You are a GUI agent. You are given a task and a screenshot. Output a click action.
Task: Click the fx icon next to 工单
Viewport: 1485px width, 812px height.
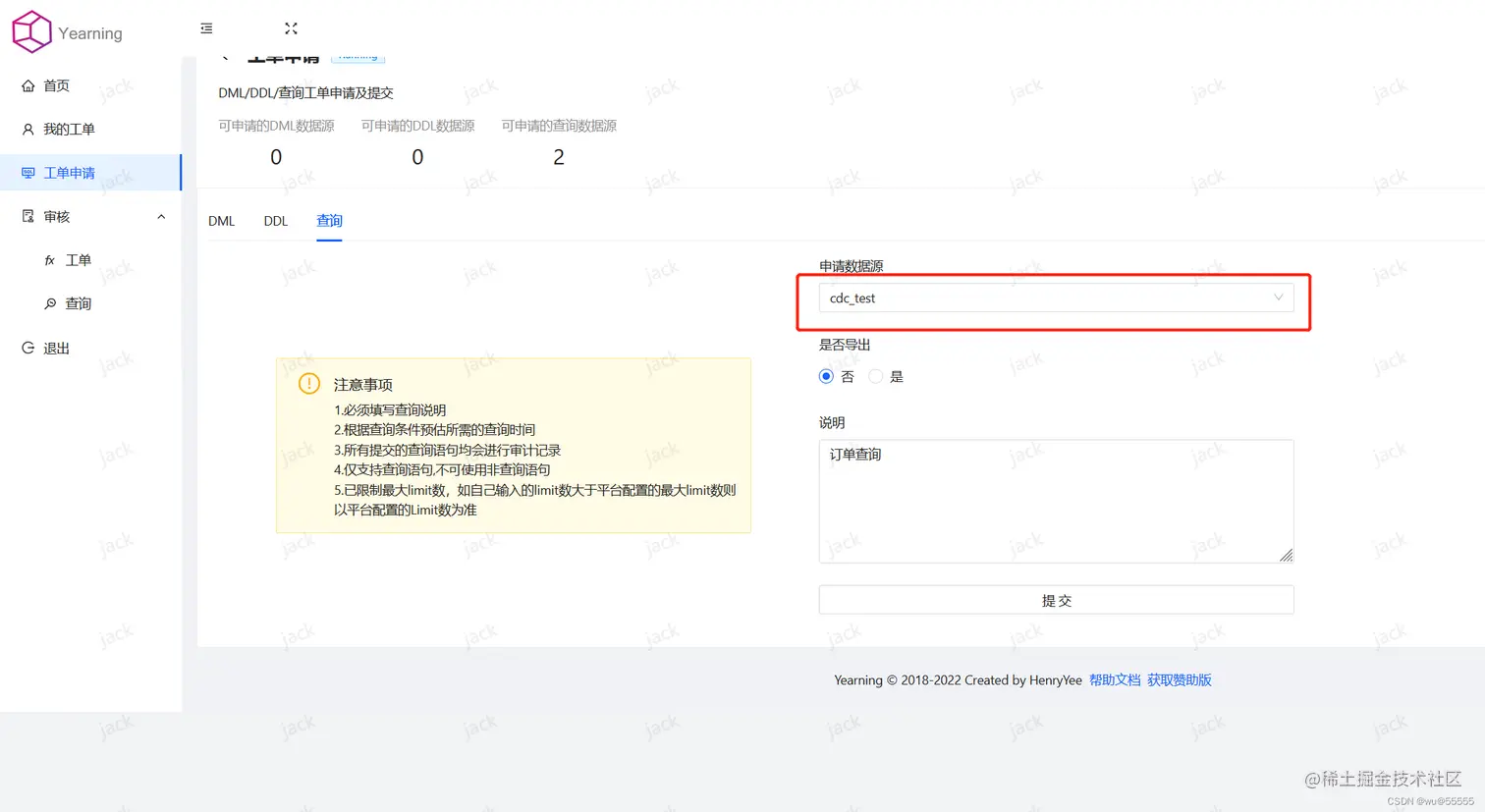click(50, 259)
